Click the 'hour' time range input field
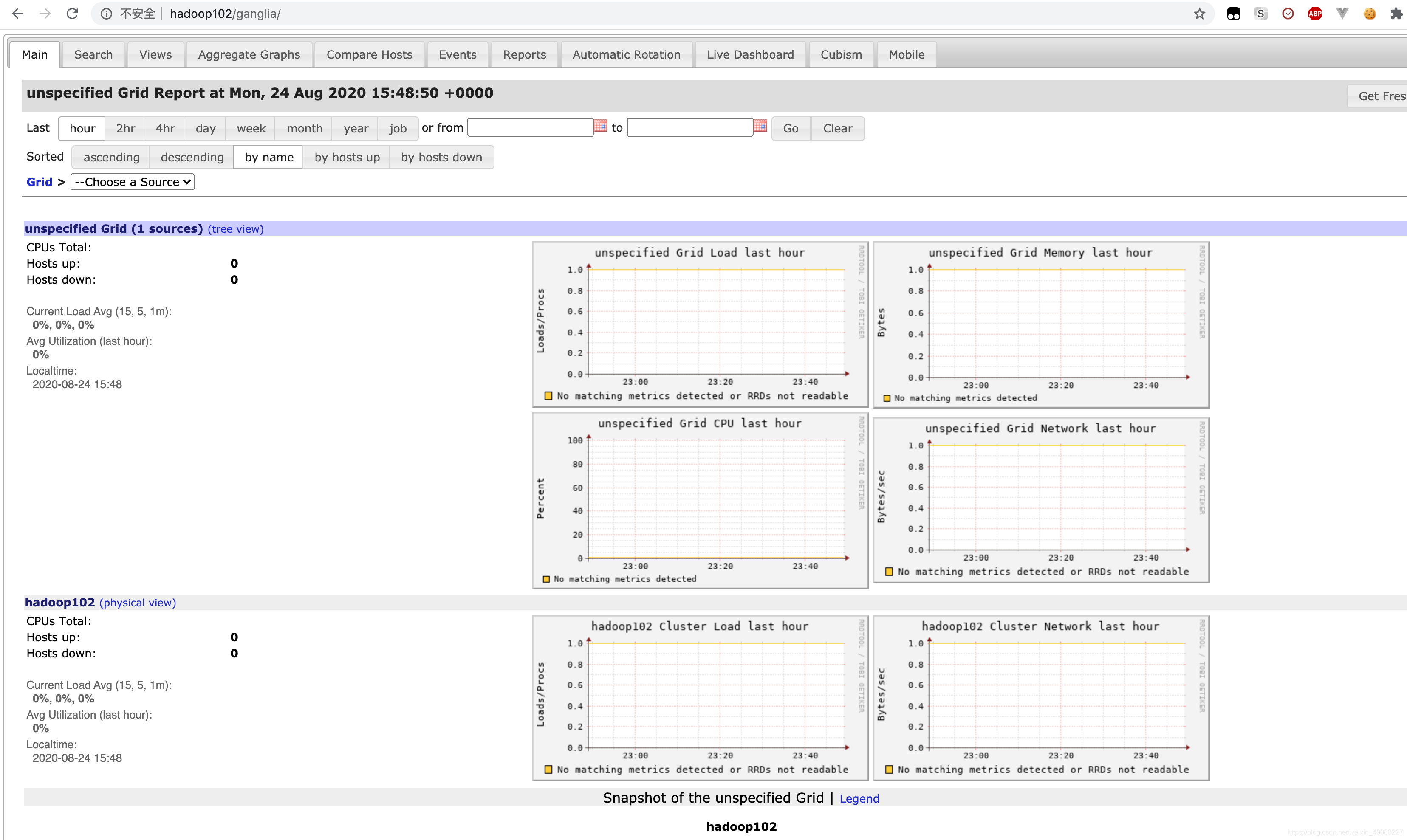Image resolution: width=1407 pixels, height=840 pixels. [x=82, y=127]
